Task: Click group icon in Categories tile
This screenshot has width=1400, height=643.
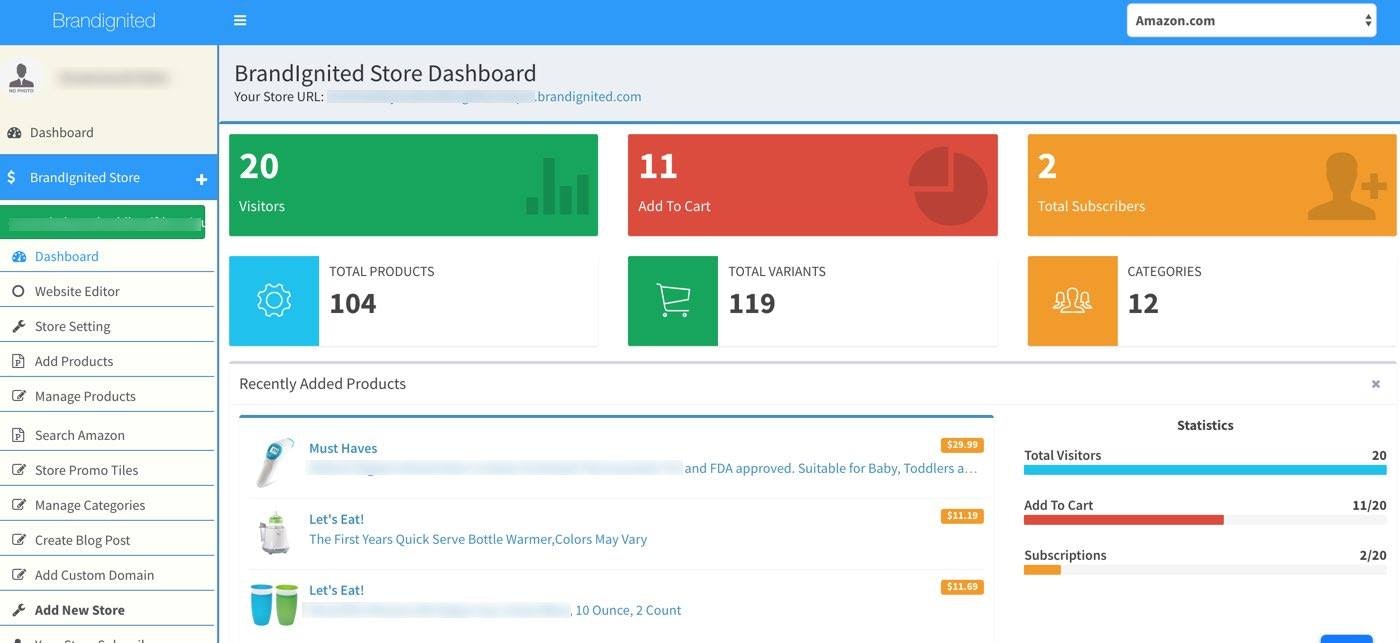Action: click(x=1072, y=301)
